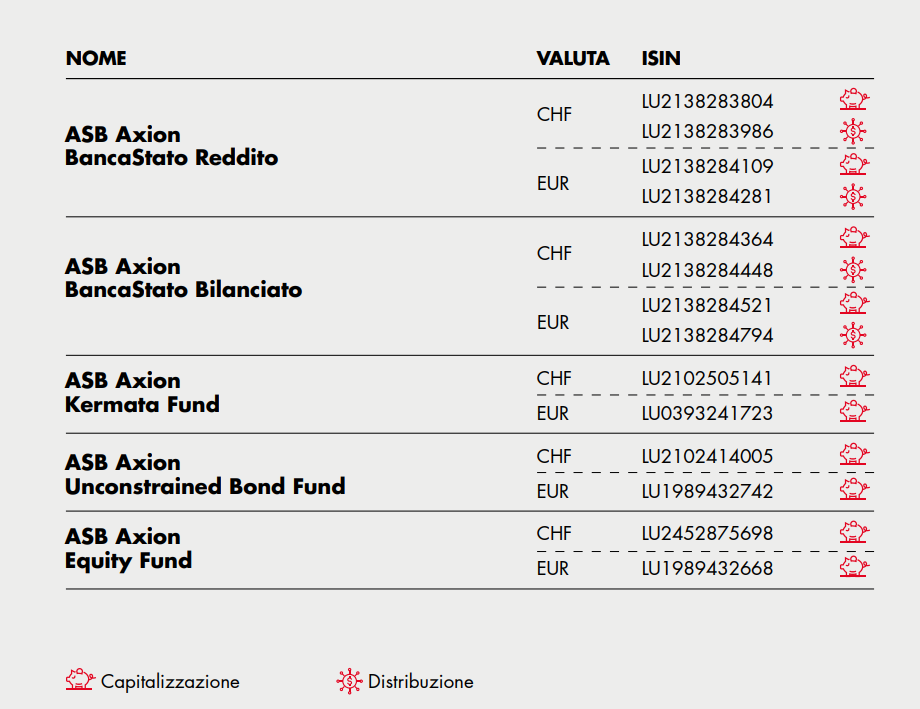Image resolution: width=920 pixels, height=709 pixels.
Task: Click the distribution icon beside LU2138284794
Action: (x=853, y=335)
